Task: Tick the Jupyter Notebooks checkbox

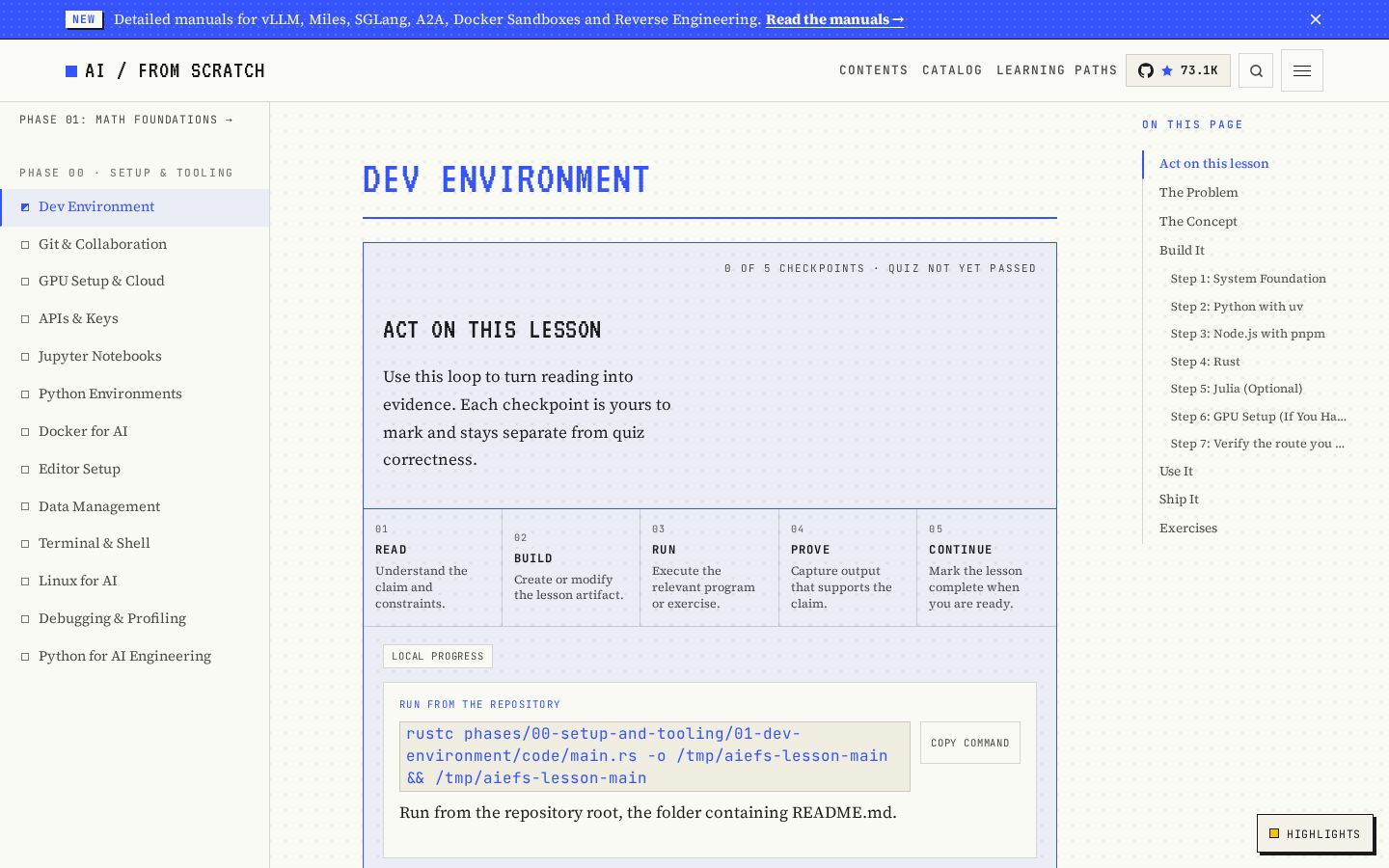Action: [25, 357]
